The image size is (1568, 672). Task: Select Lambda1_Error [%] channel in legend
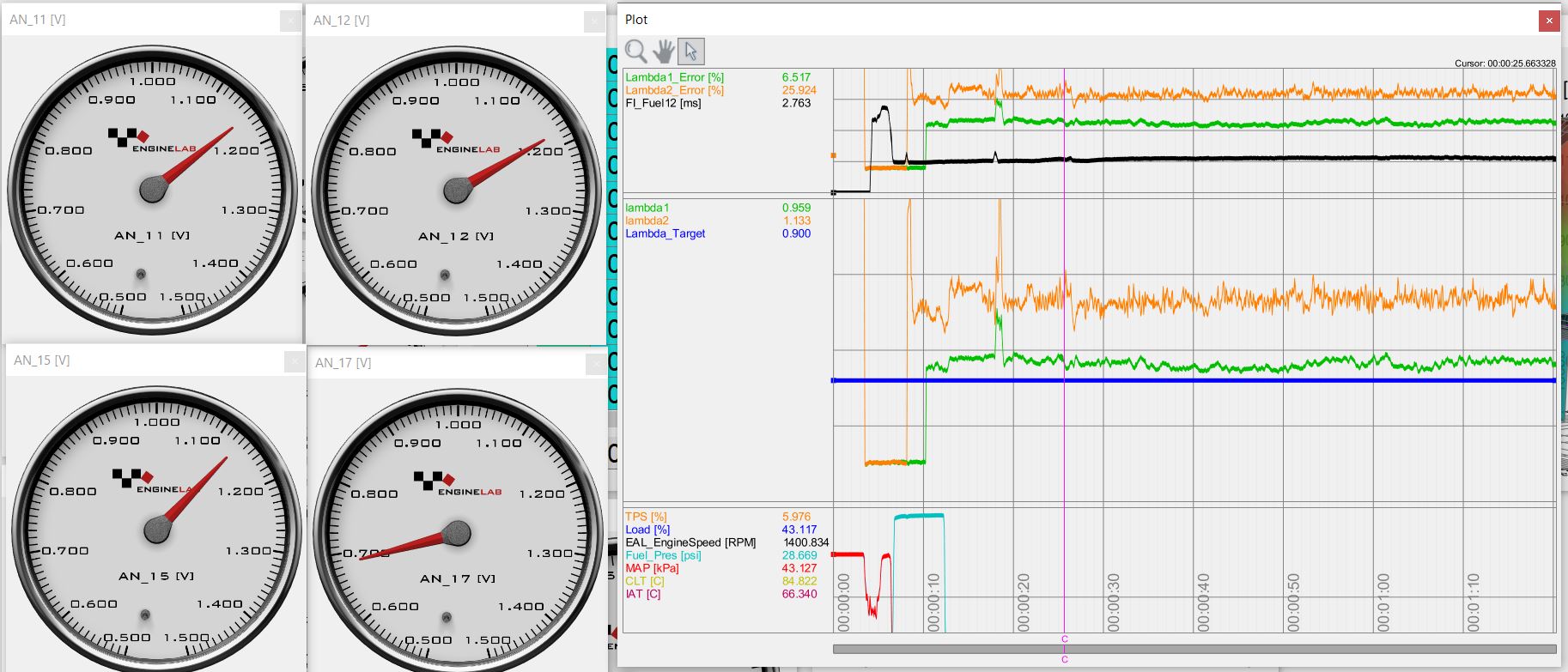point(674,77)
